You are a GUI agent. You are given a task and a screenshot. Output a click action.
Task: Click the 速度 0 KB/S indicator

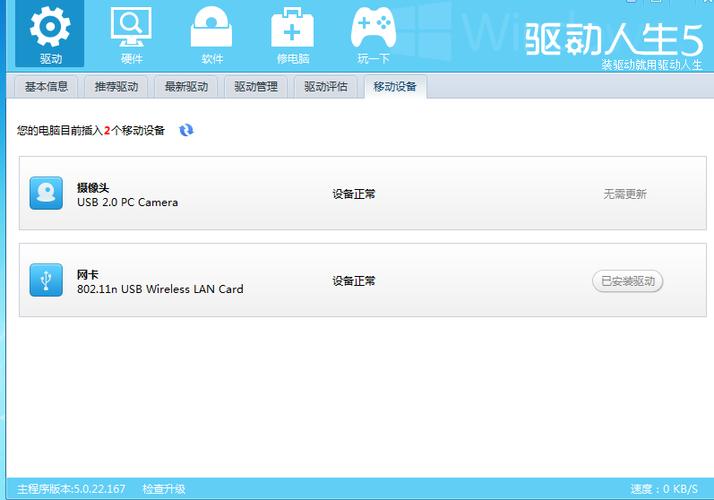pos(664,489)
